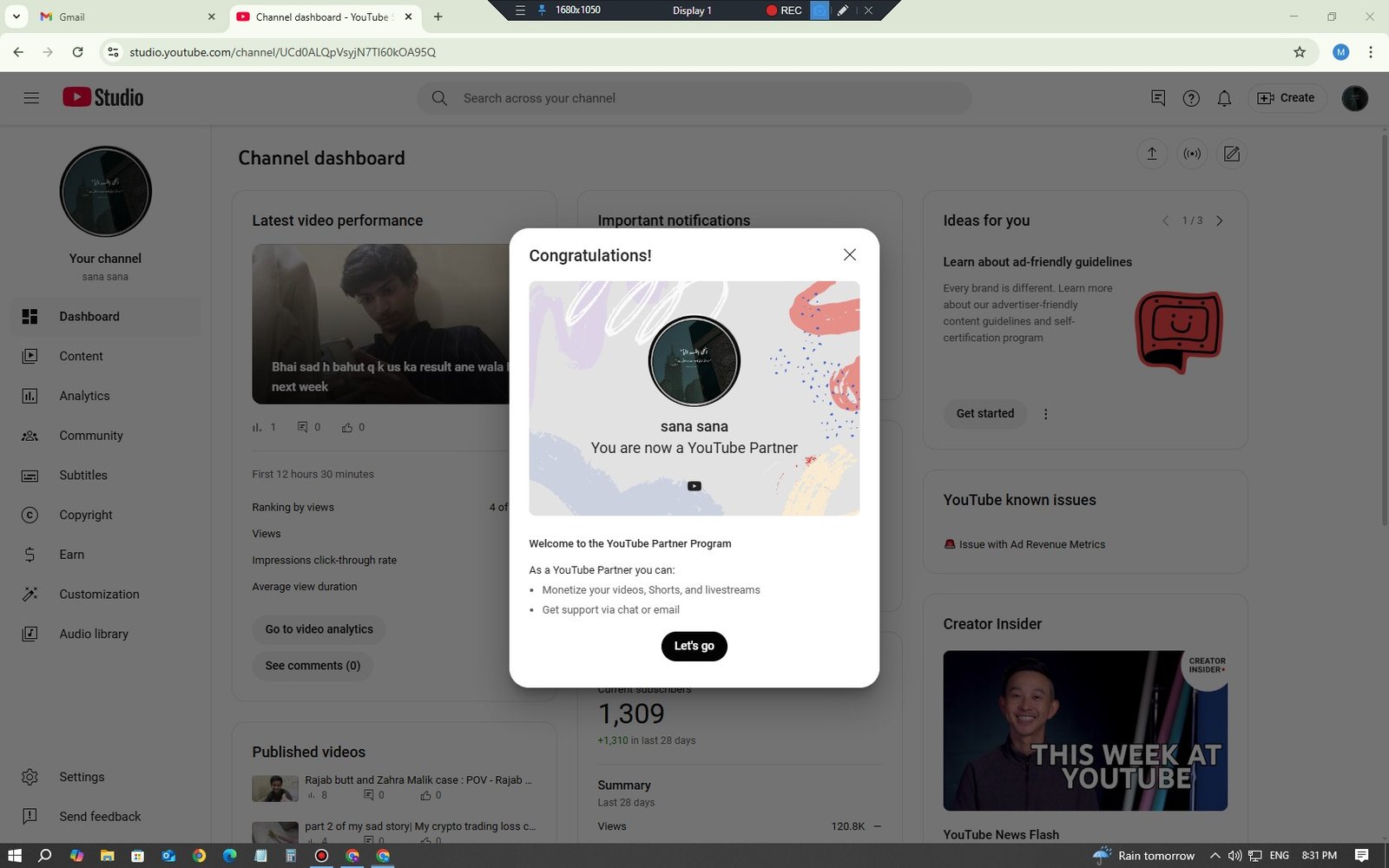The image size is (1389, 868).
Task: Open the Rajab butt and Zahra Malik video
Action: click(418, 779)
